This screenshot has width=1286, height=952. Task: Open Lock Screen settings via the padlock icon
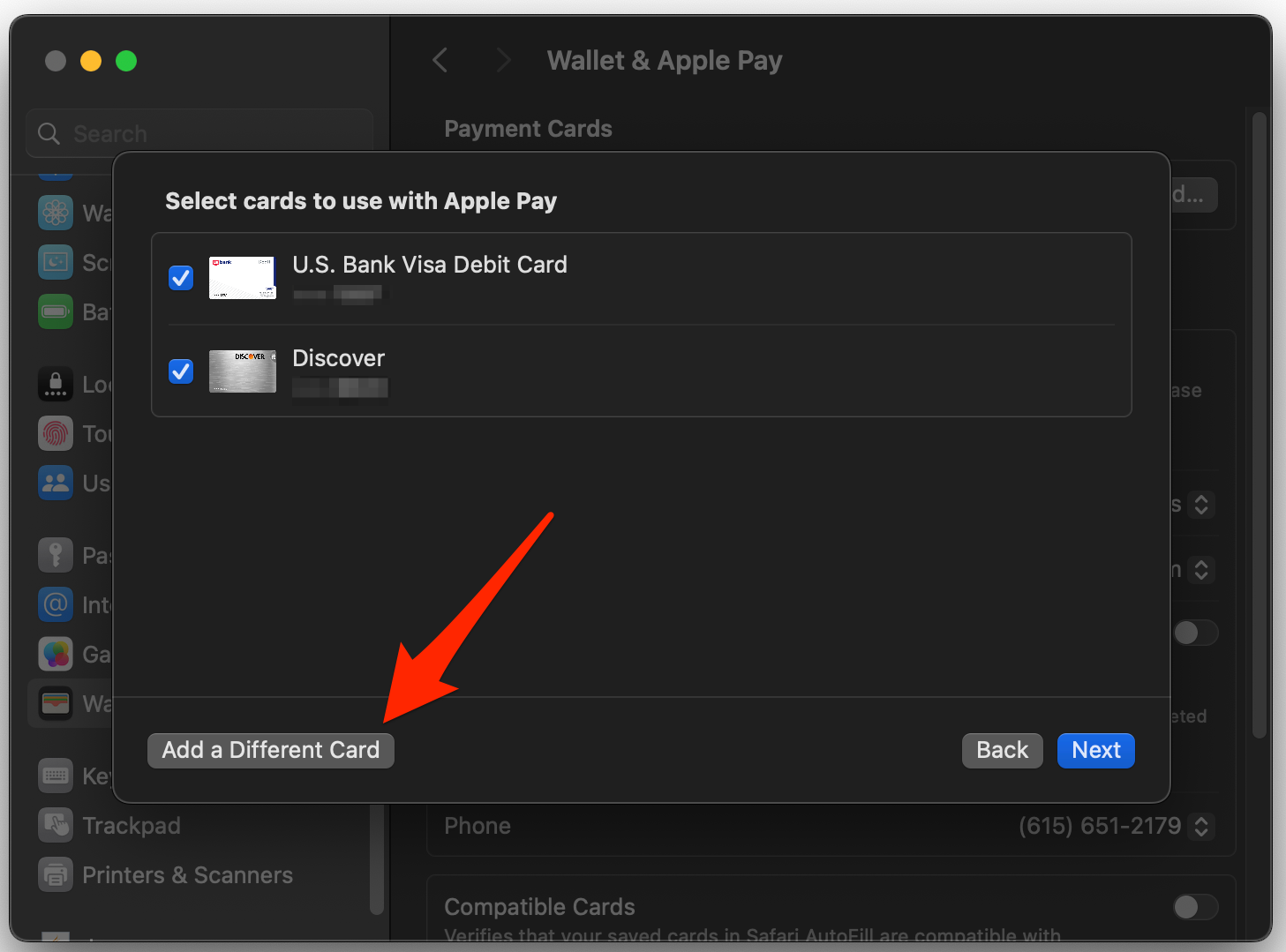(55, 384)
